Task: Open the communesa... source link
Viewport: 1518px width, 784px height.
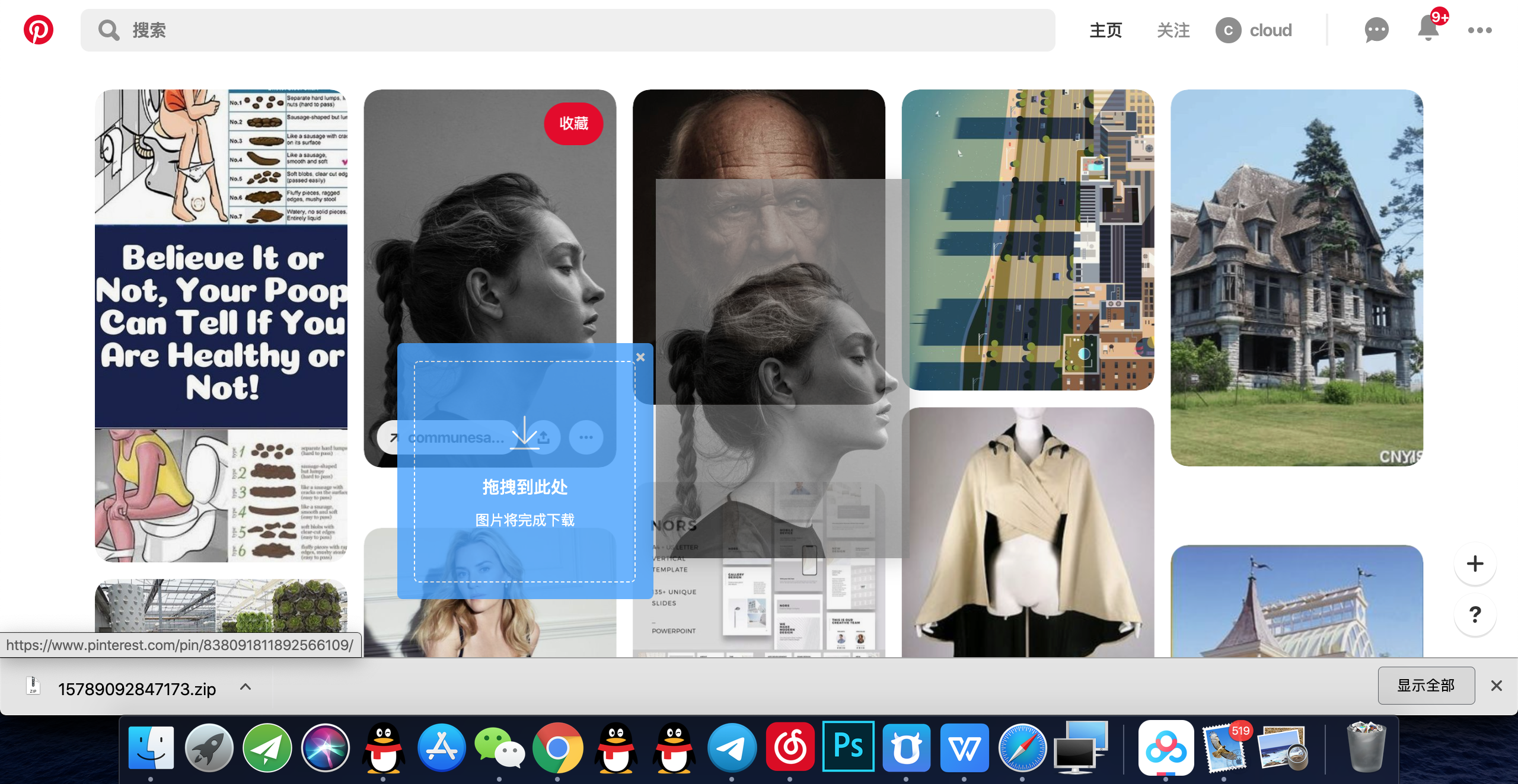Action: coord(448,437)
